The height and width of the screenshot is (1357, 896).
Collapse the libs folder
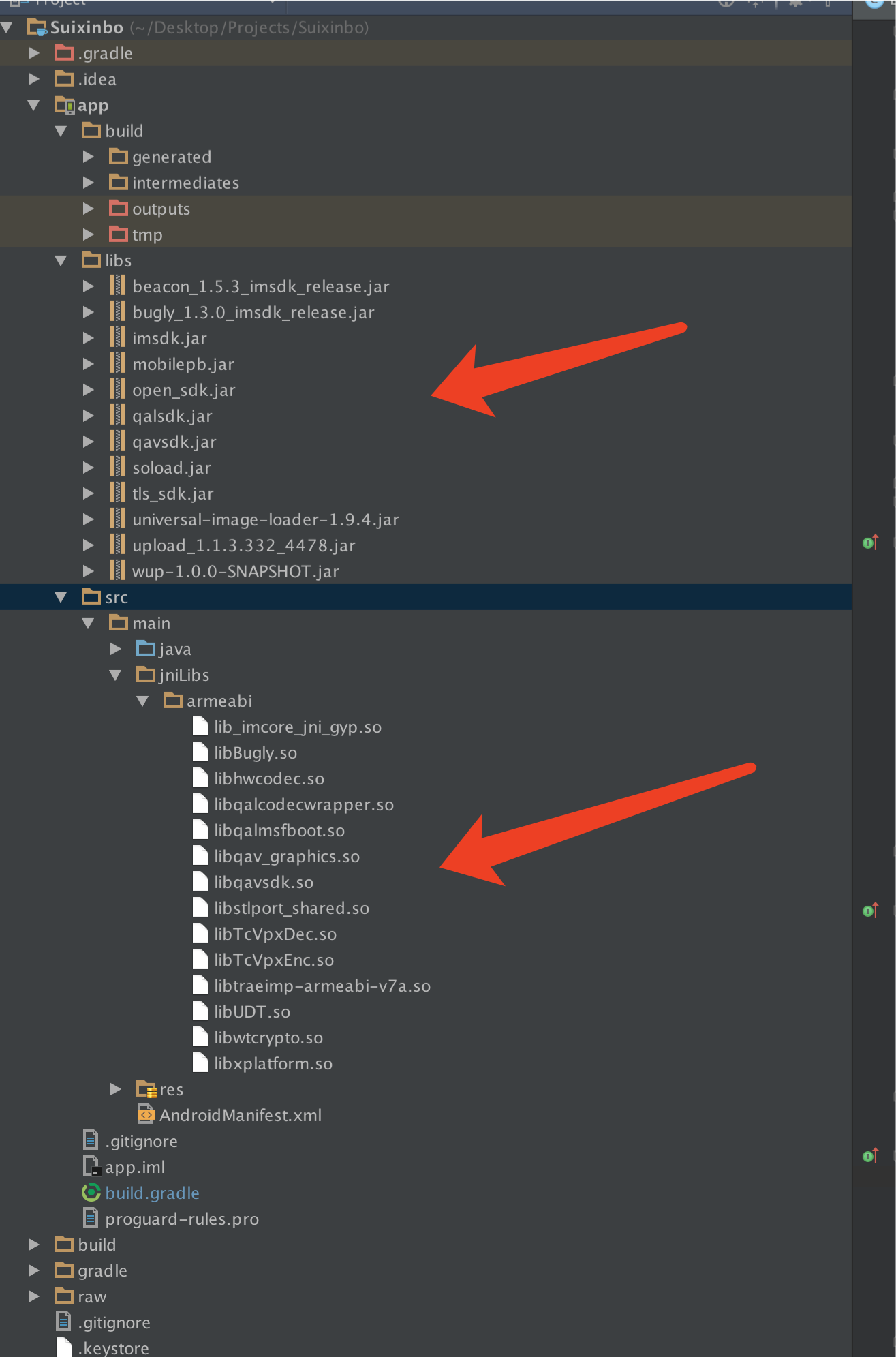click(x=61, y=260)
